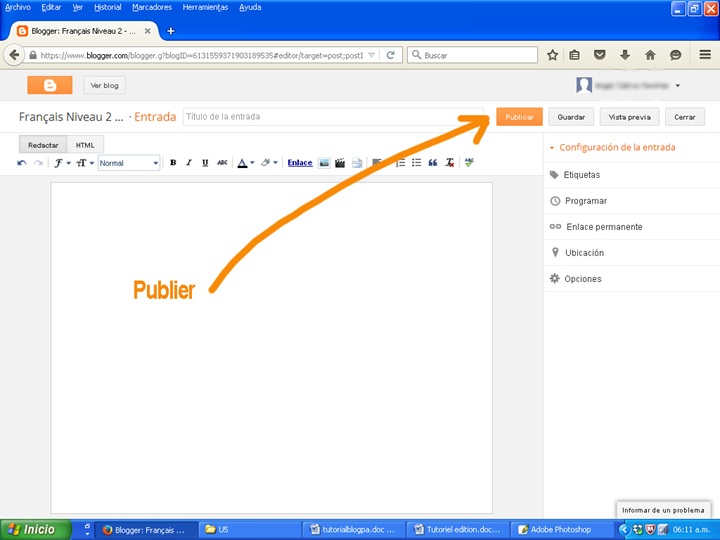Viewport: 720px width, 540px height.
Task: Insert a jump break icon
Action: click(x=357, y=163)
